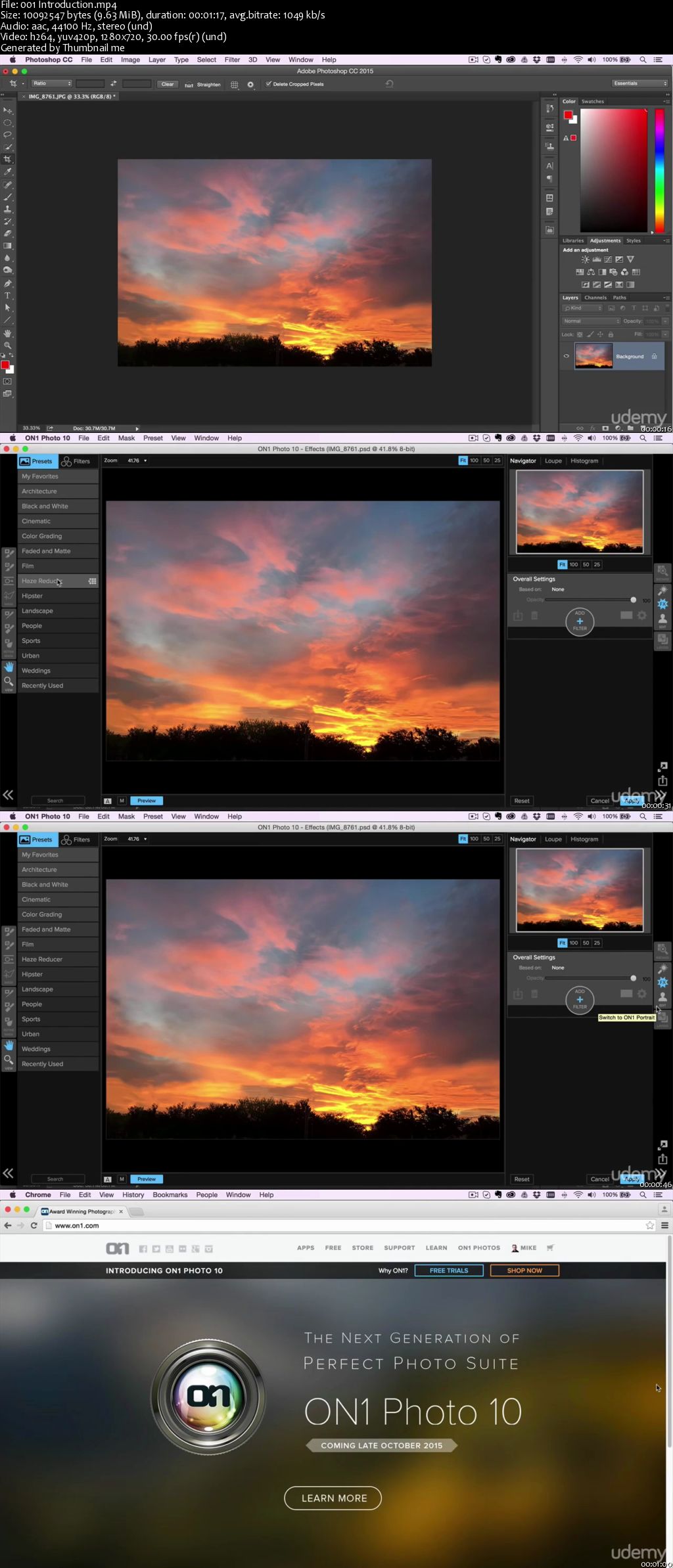Open the Essentials workspace dropdown
The width and height of the screenshot is (673, 1568).
[x=640, y=83]
